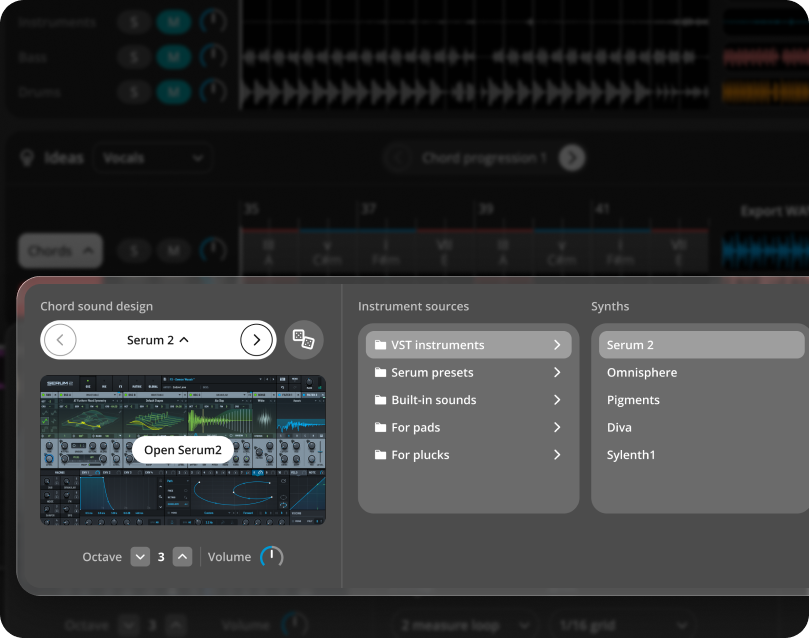Solo the Instruments track
The image size is (809, 638).
point(134,22)
